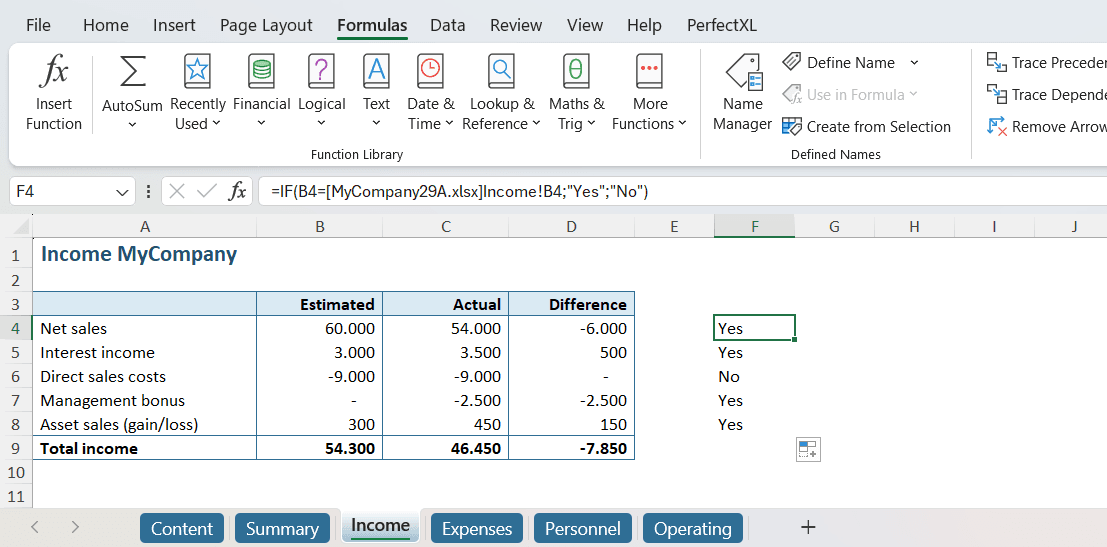Image resolution: width=1107 pixels, height=547 pixels.
Task: Select the 'No' cell in column F
Action: tap(755, 376)
